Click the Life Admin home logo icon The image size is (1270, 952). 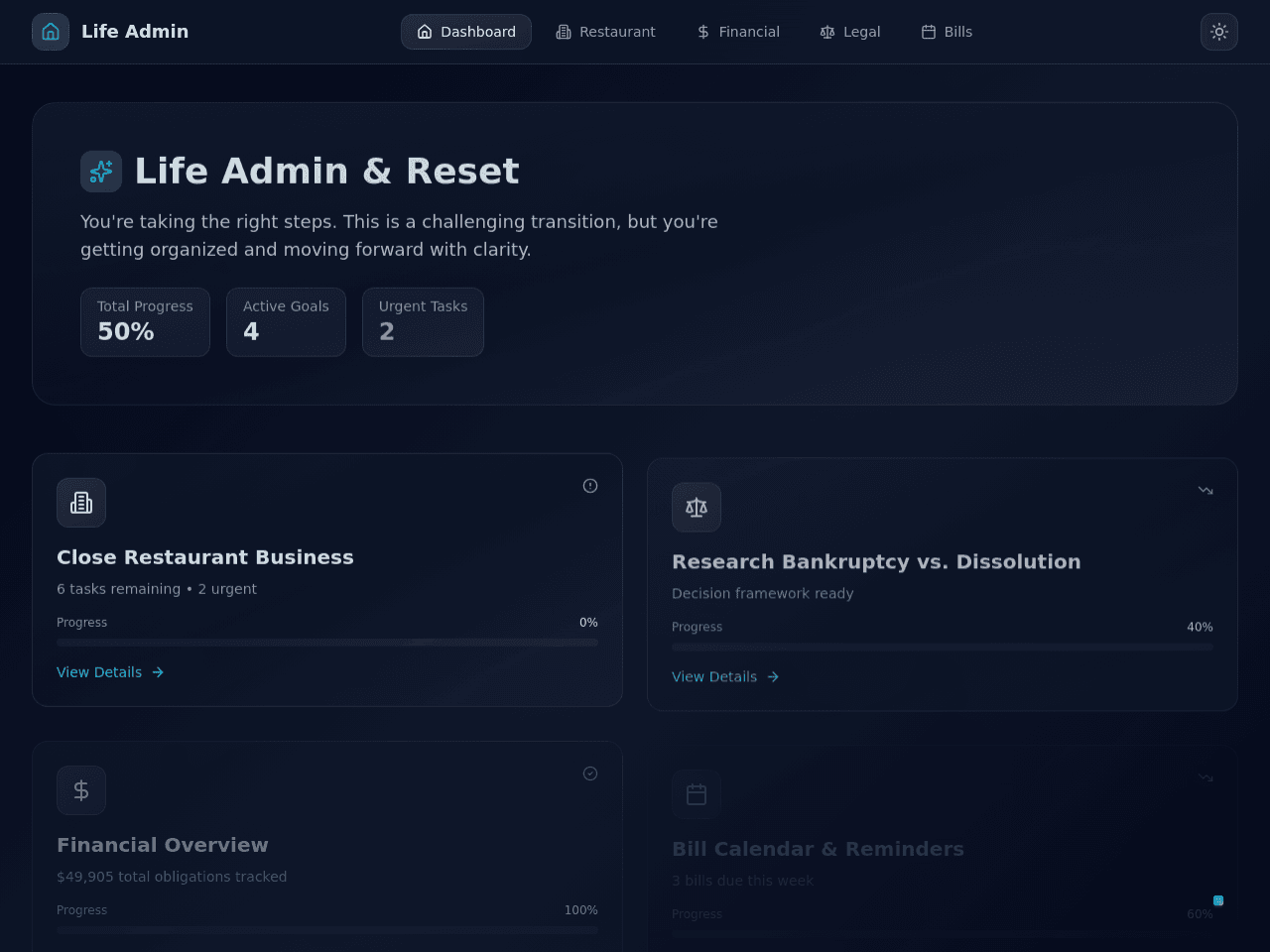51,32
